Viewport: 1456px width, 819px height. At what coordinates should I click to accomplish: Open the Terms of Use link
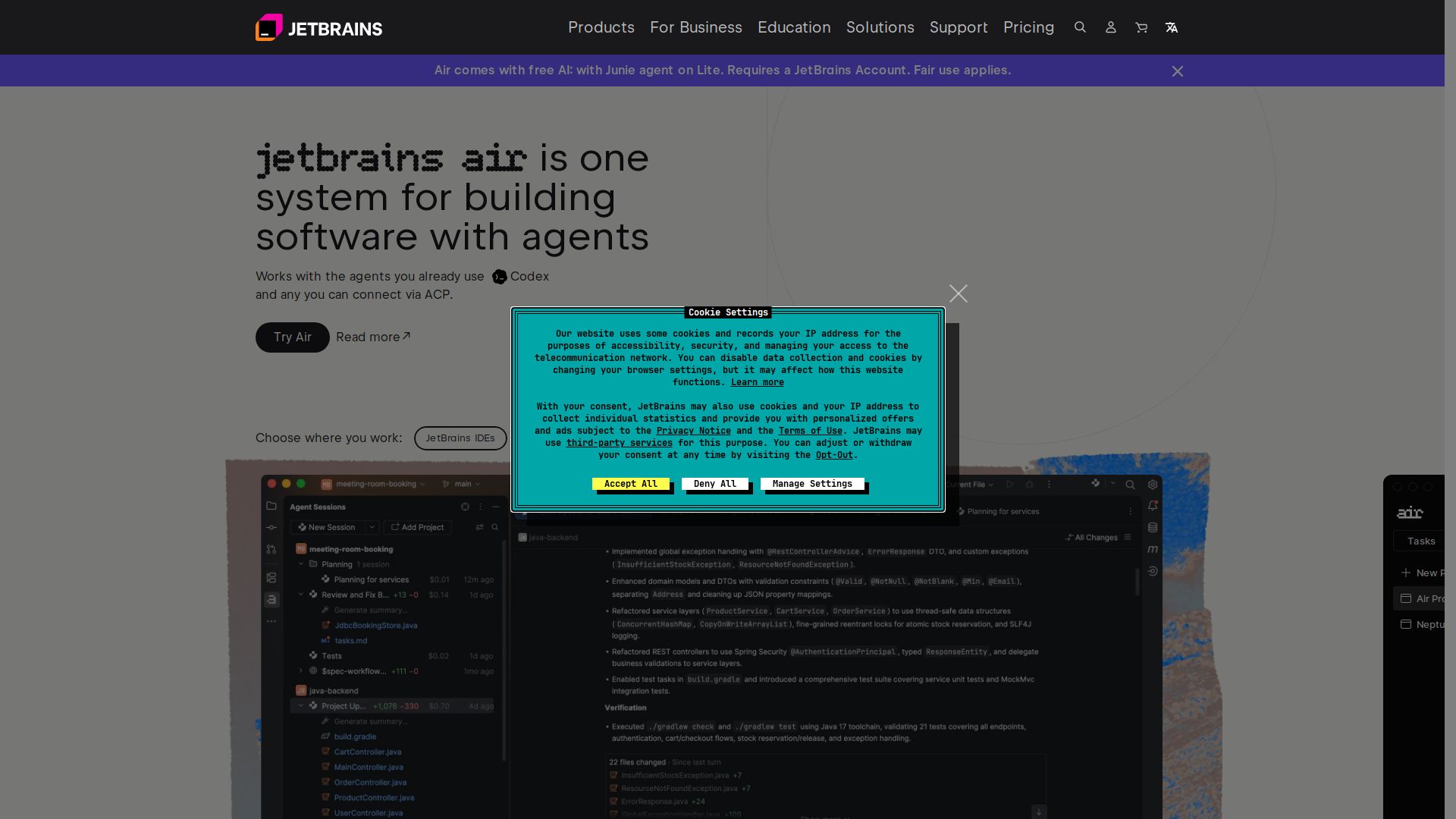pos(810,431)
